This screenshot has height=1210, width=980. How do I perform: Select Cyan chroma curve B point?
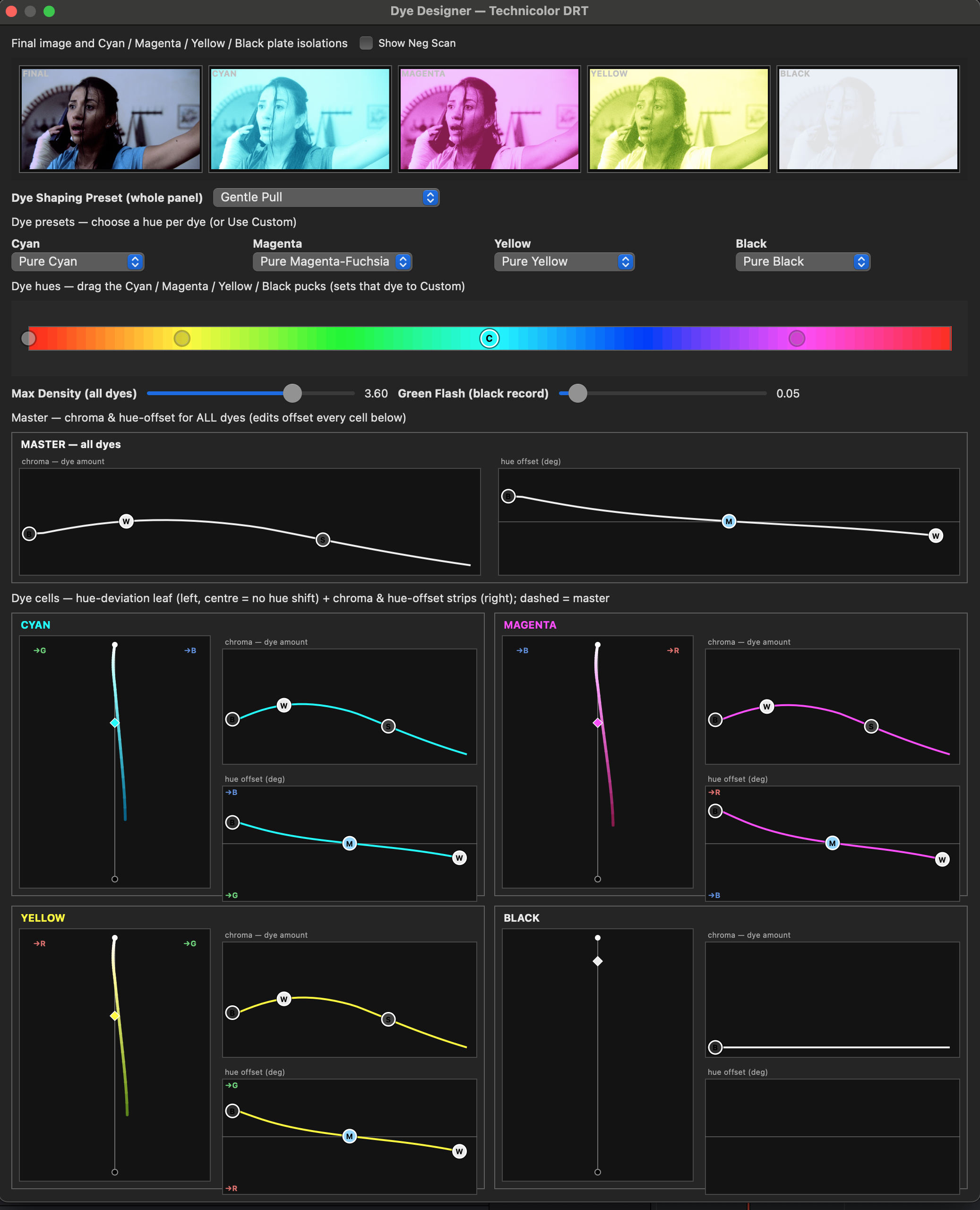pyautogui.click(x=232, y=719)
